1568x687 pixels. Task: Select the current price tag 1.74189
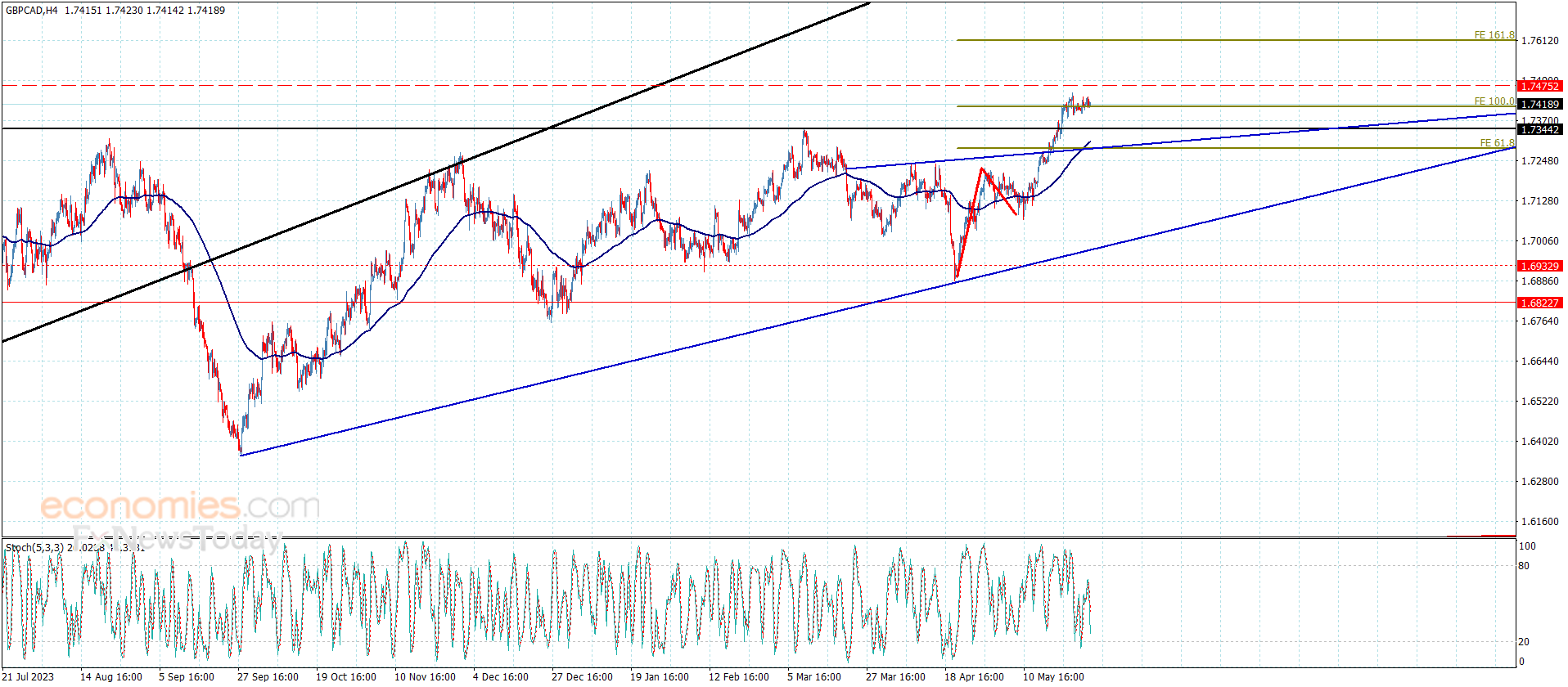(1539, 105)
